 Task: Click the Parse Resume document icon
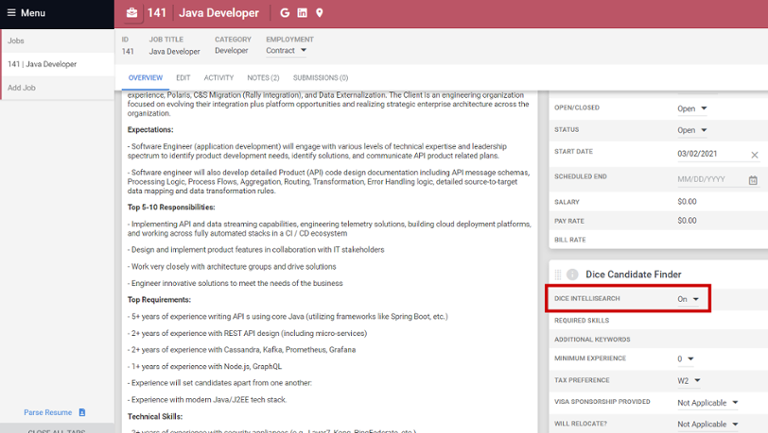click(x=82, y=412)
